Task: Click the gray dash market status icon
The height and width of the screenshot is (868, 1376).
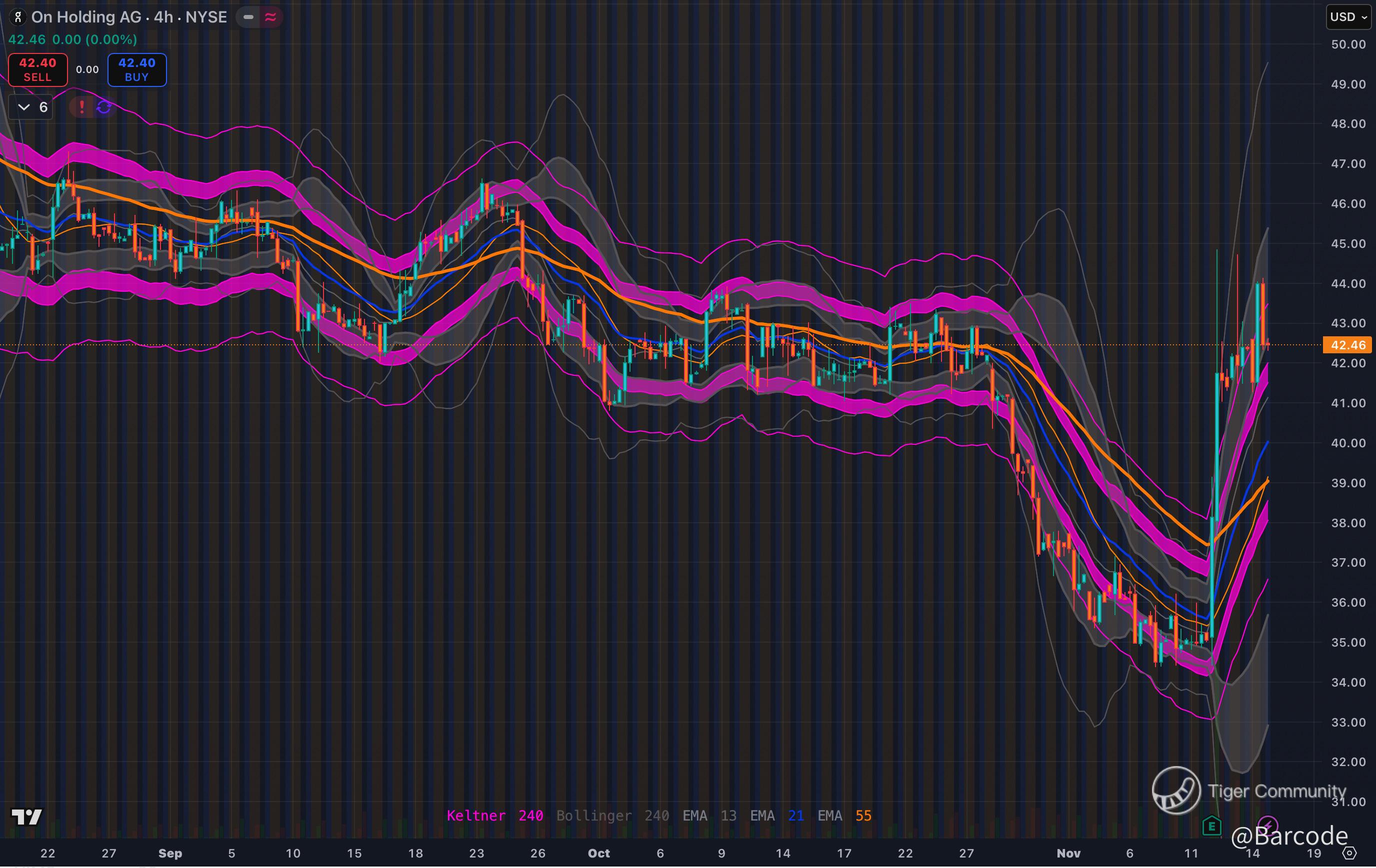Action: pyautogui.click(x=248, y=17)
